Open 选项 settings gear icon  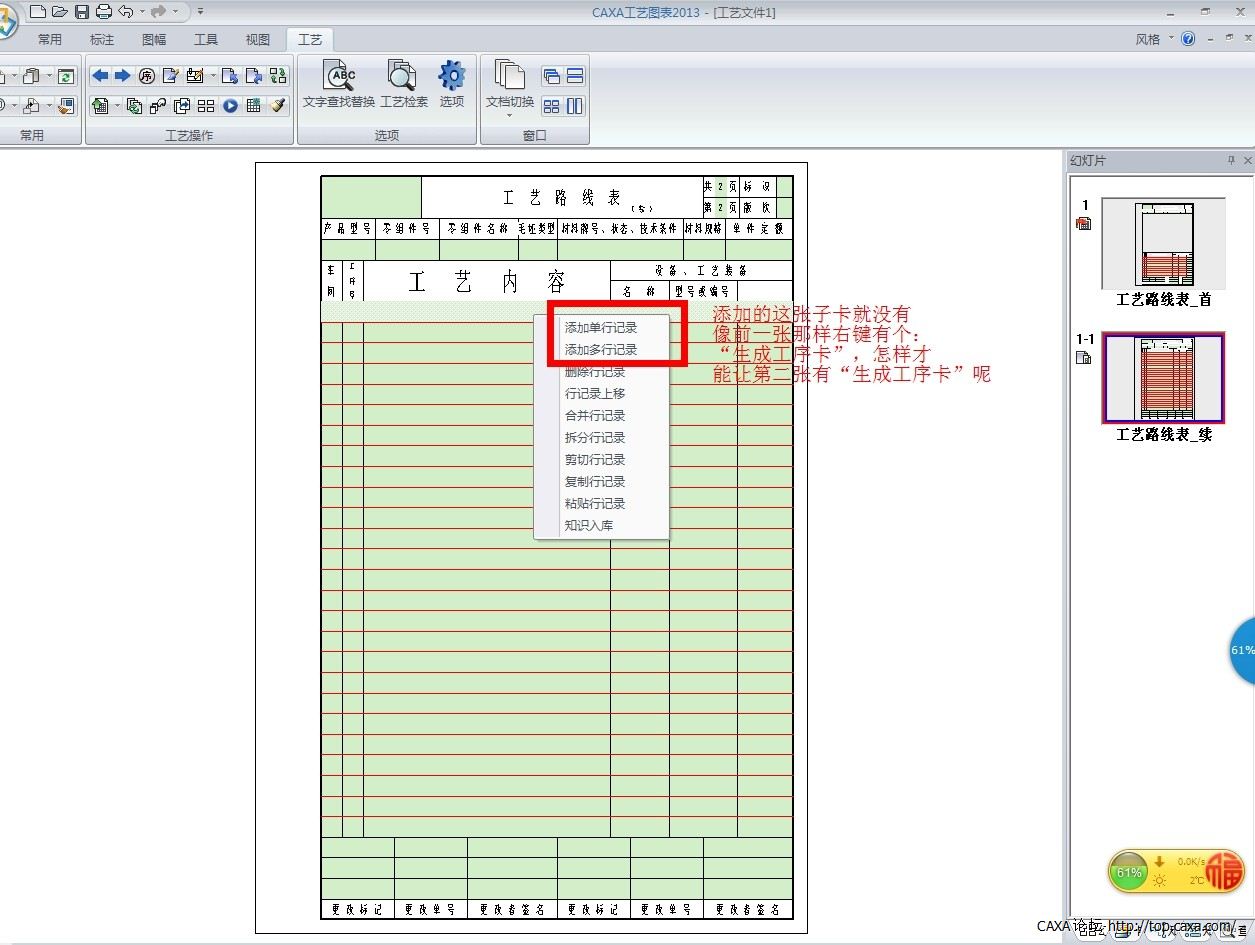(452, 84)
